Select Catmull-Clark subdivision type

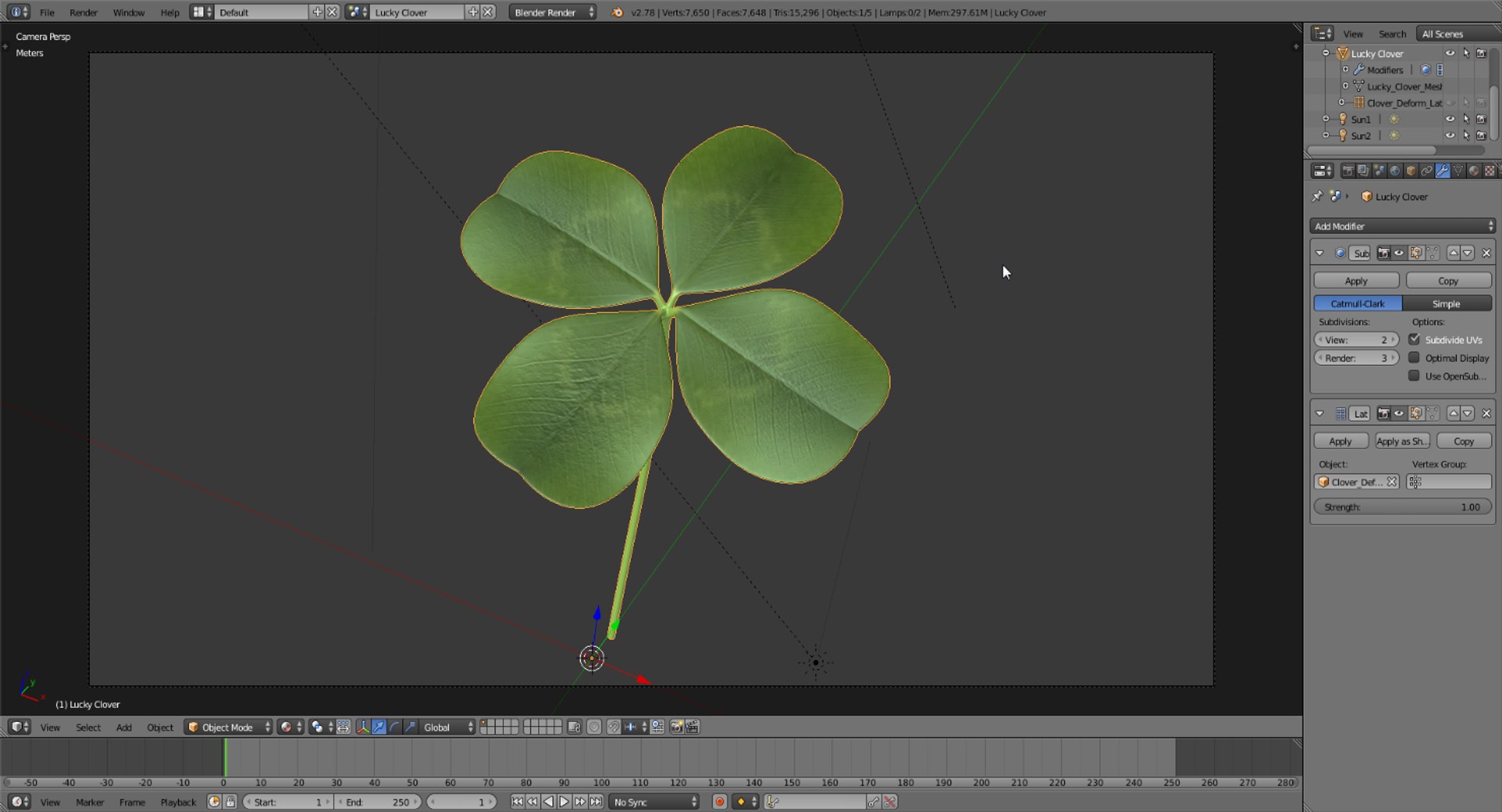click(x=1358, y=304)
